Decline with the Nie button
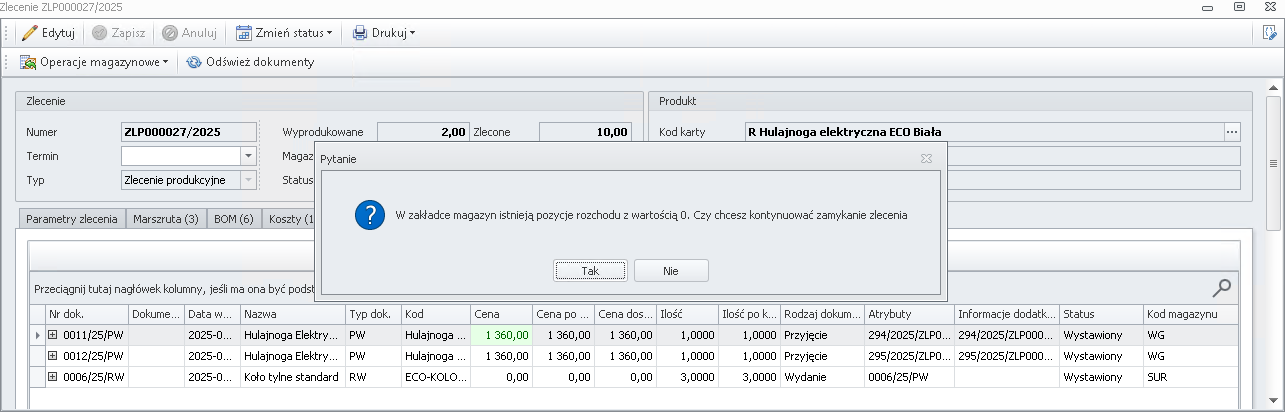 click(x=671, y=271)
